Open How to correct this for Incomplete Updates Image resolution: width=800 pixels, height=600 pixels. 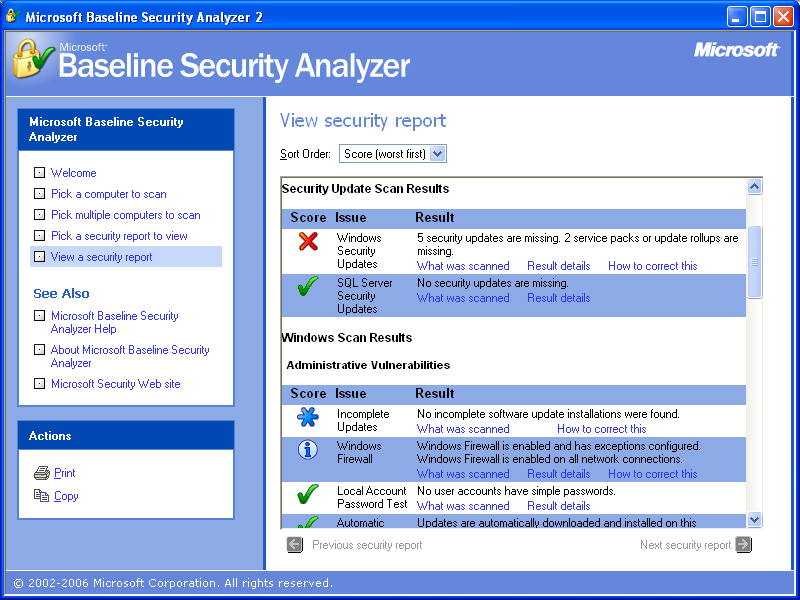click(602, 429)
